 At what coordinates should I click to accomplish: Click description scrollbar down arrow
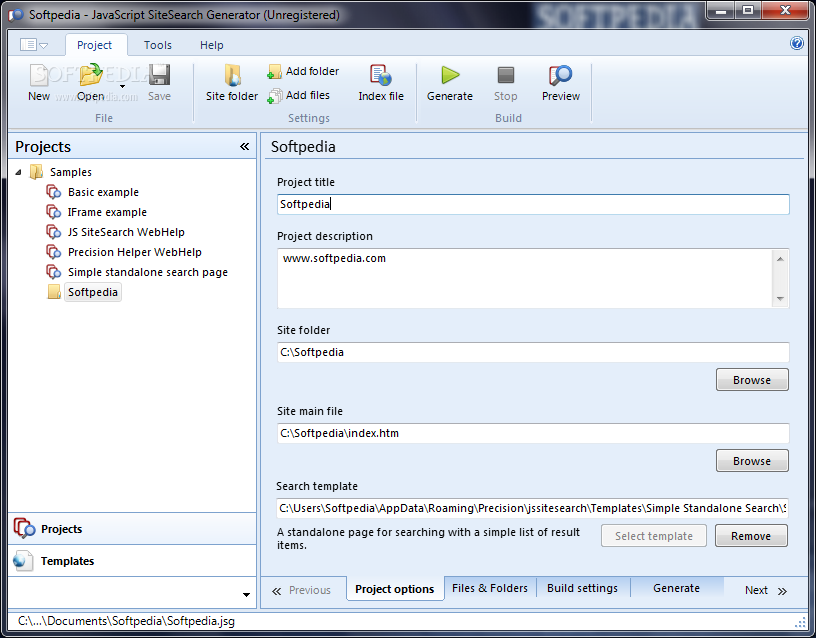click(x=780, y=299)
